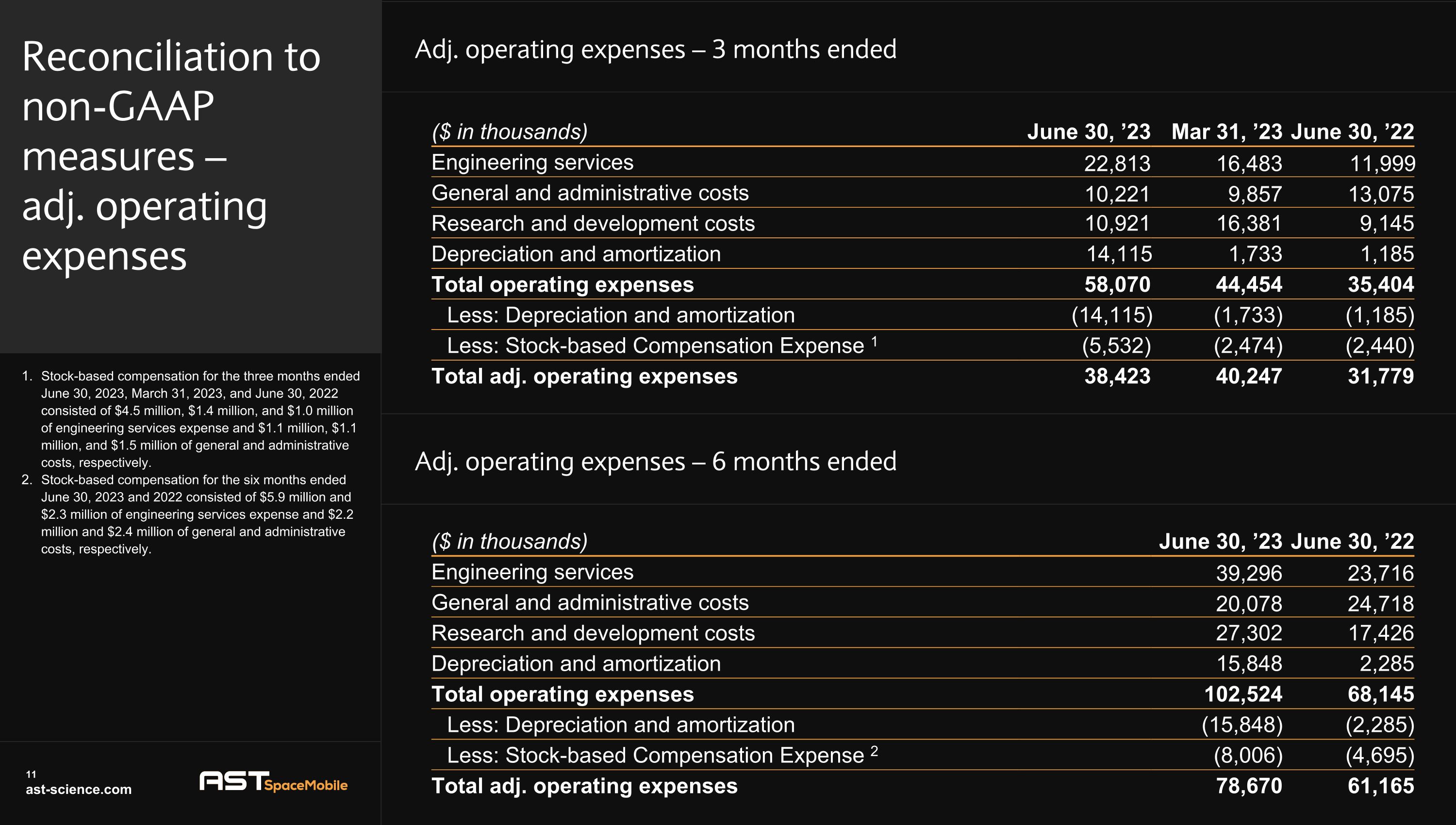Screen dimensions: 1456x825
Task: Select the 58,070 total operating expenses value
Action: point(1117,284)
